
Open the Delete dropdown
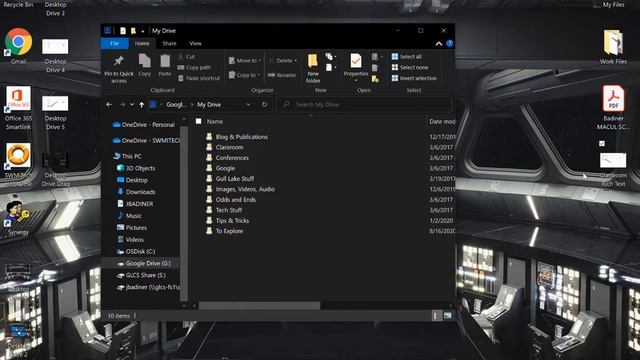coord(283,60)
